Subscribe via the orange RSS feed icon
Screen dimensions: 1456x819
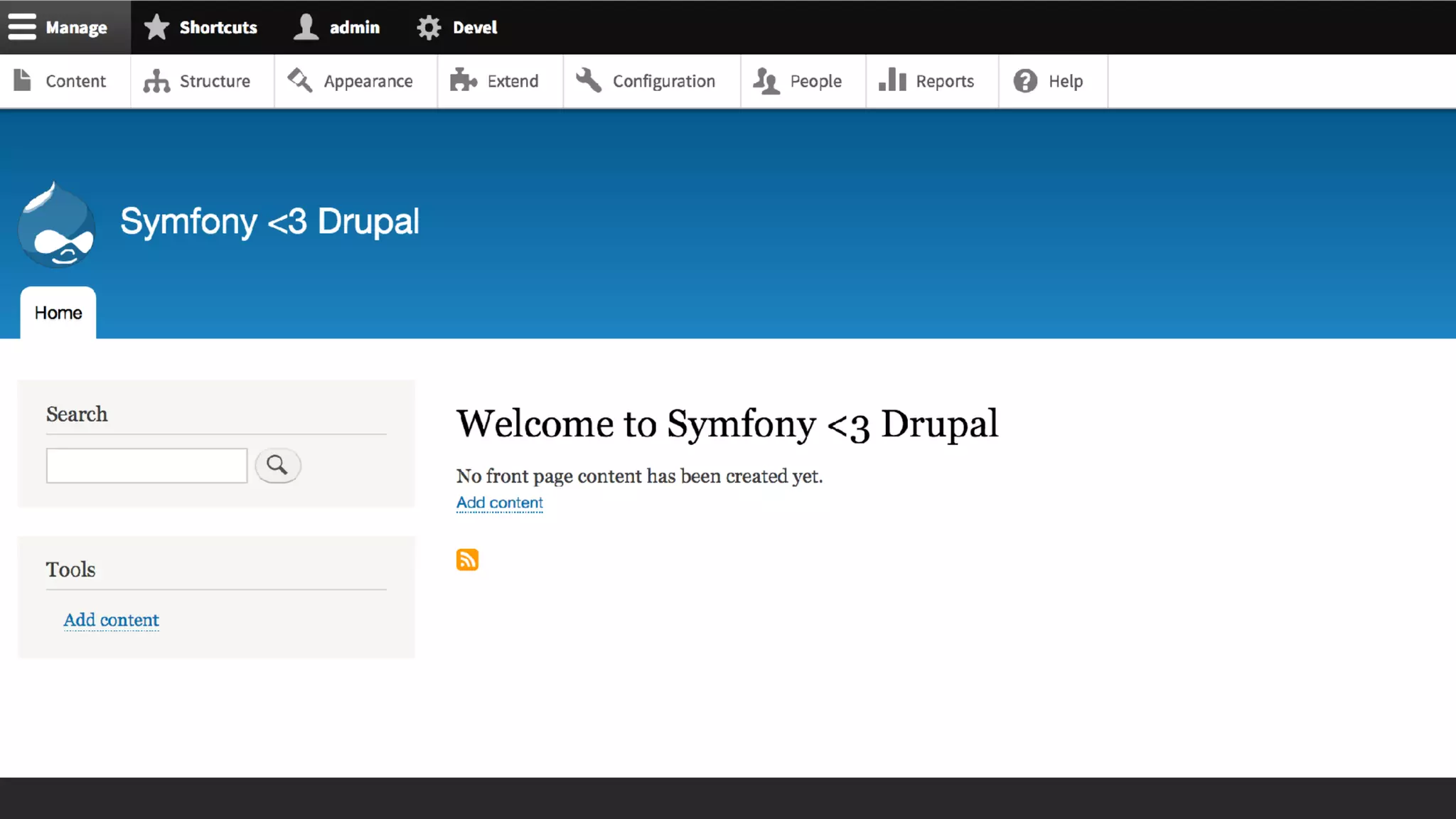[467, 560]
